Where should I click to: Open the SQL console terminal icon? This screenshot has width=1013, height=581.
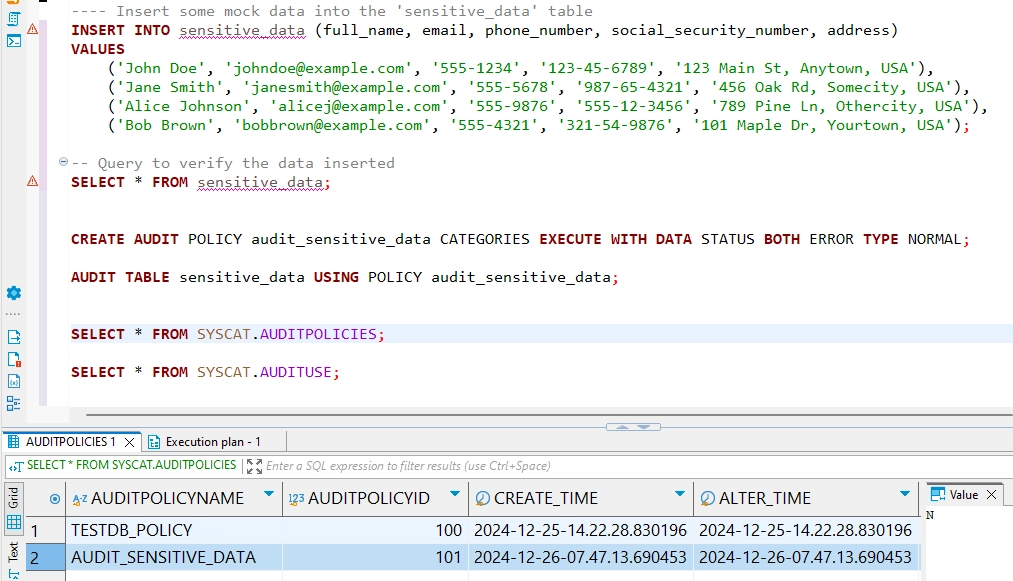(14, 41)
